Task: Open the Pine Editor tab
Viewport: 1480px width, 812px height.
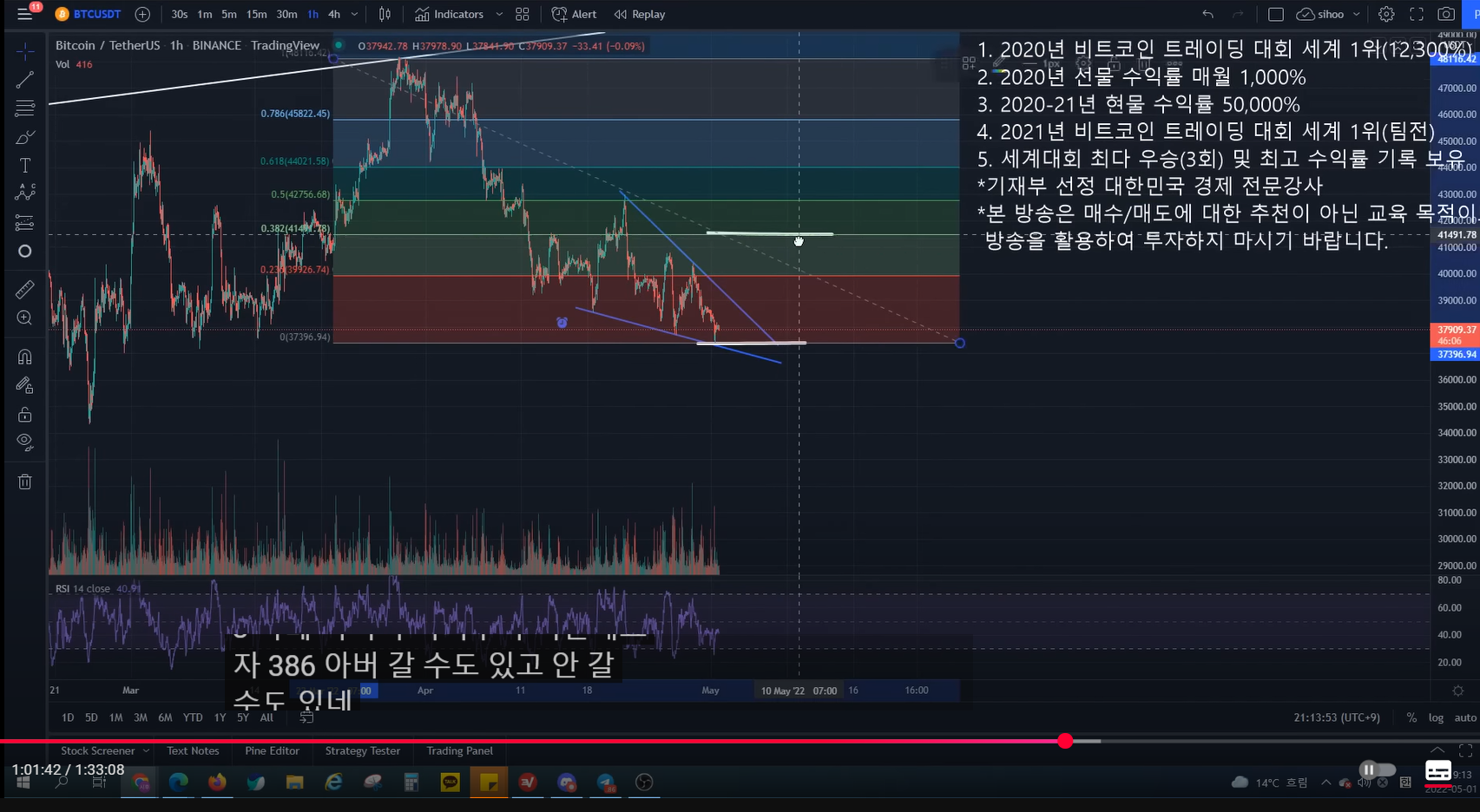Action: [272, 750]
